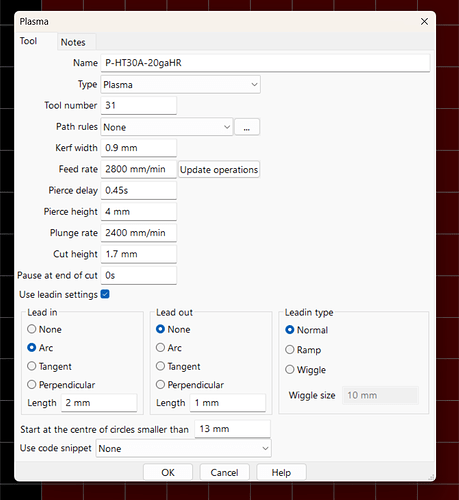Image resolution: width=459 pixels, height=500 pixels.
Task: Select Wiggle leadin type
Action: point(290,369)
